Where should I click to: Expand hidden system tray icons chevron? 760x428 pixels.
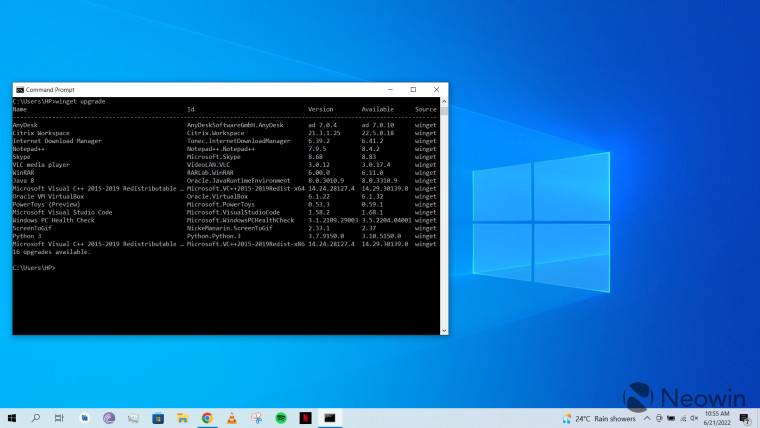pyautogui.click(x=647, y=418)
